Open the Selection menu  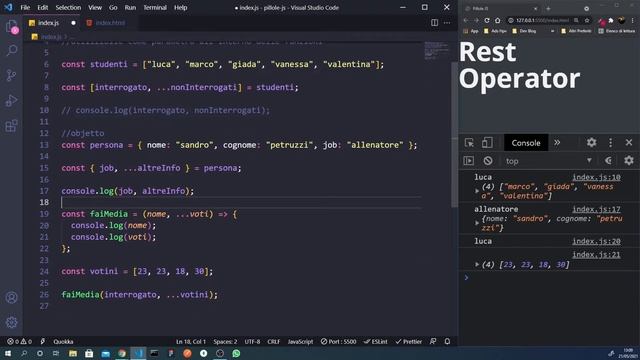[x=68, y=7]
